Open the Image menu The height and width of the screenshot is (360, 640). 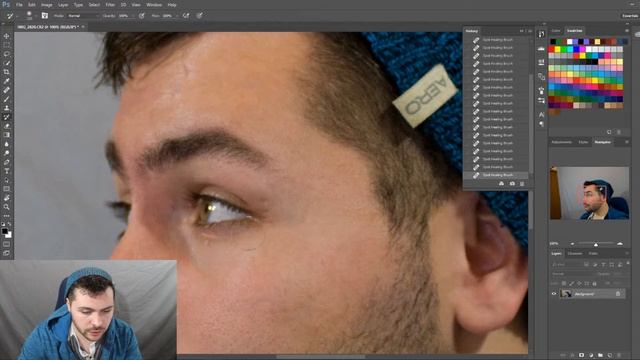[47, 5]
